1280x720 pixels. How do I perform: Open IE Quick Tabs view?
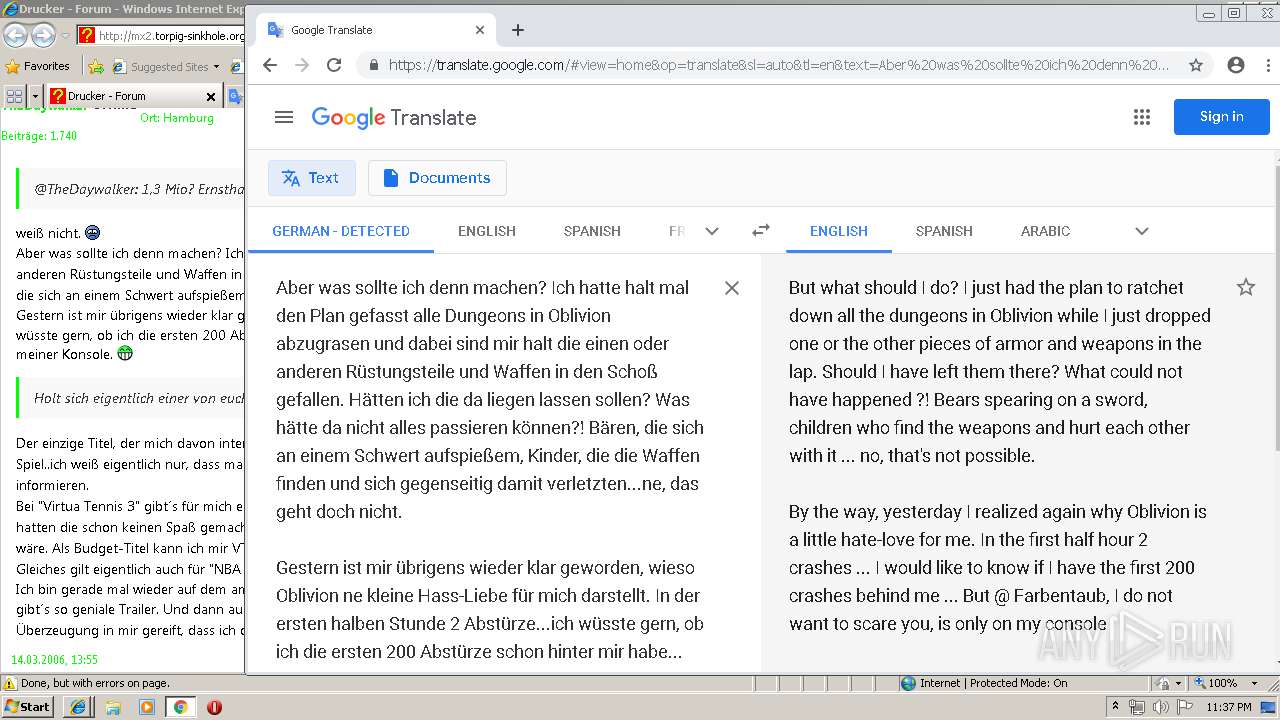(14, 96)
